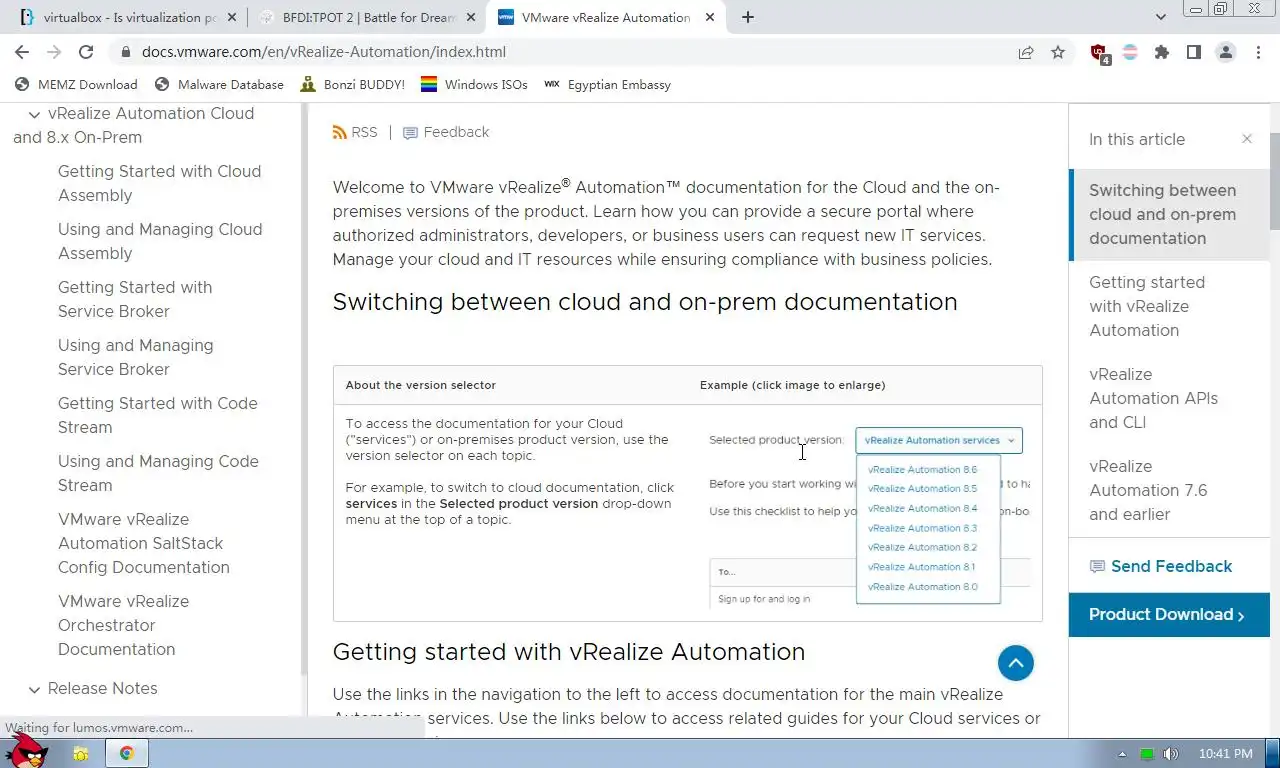Open the Egyptian Embassy bookmark

tap(607, 85)
